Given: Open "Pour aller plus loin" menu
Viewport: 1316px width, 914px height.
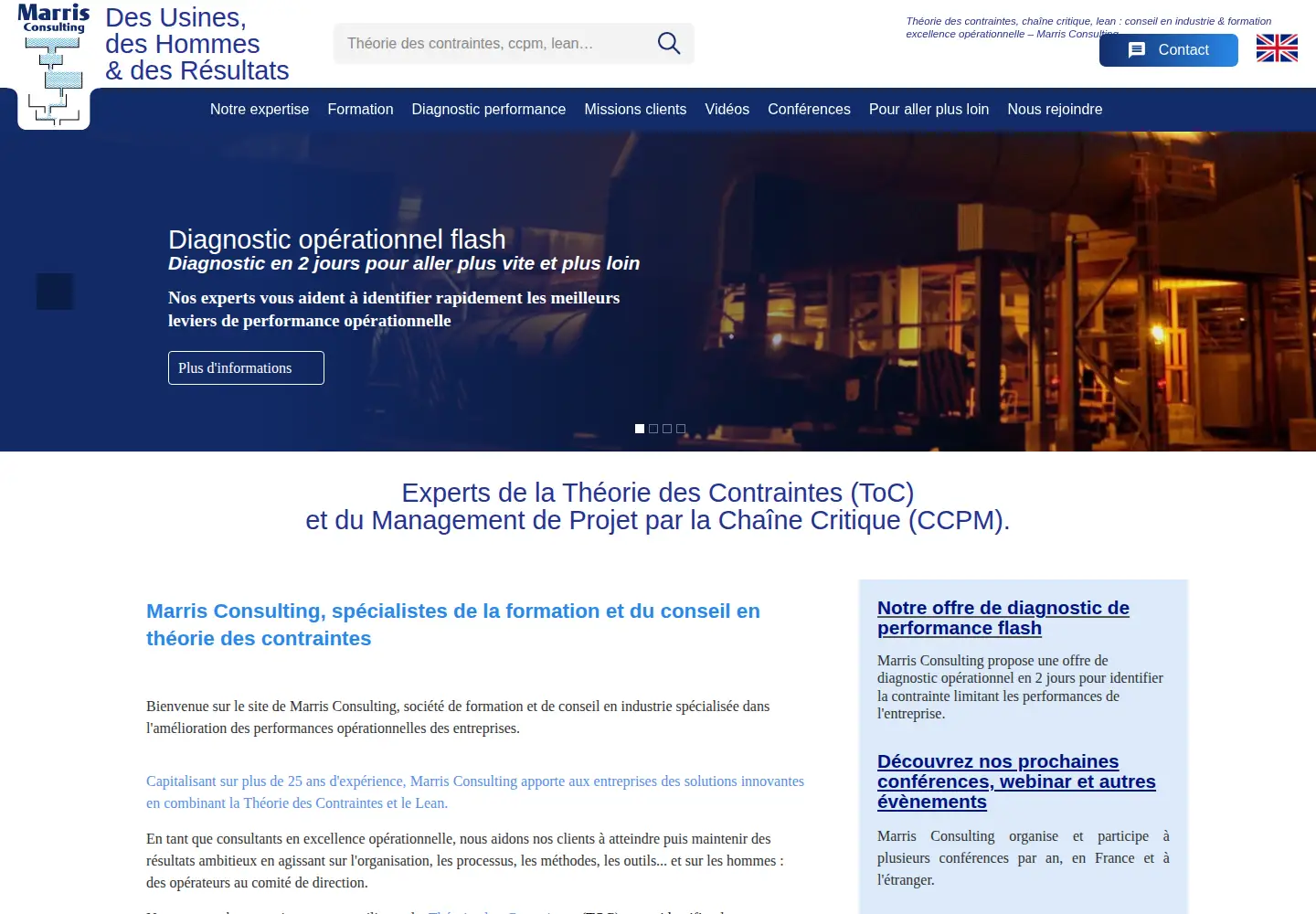Looking at the screenshot, I should coord(929,110).
